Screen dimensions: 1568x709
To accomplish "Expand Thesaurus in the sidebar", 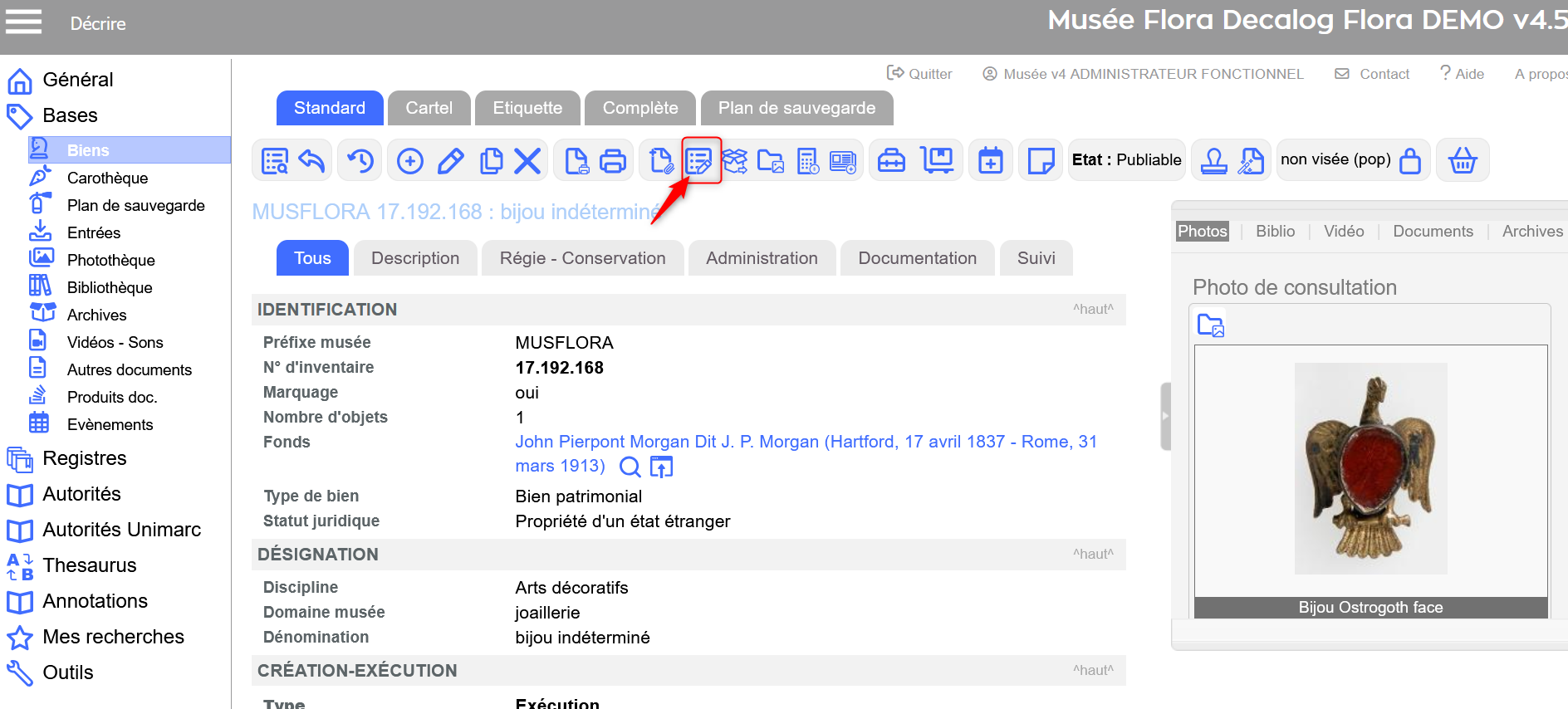I will 89,565.
